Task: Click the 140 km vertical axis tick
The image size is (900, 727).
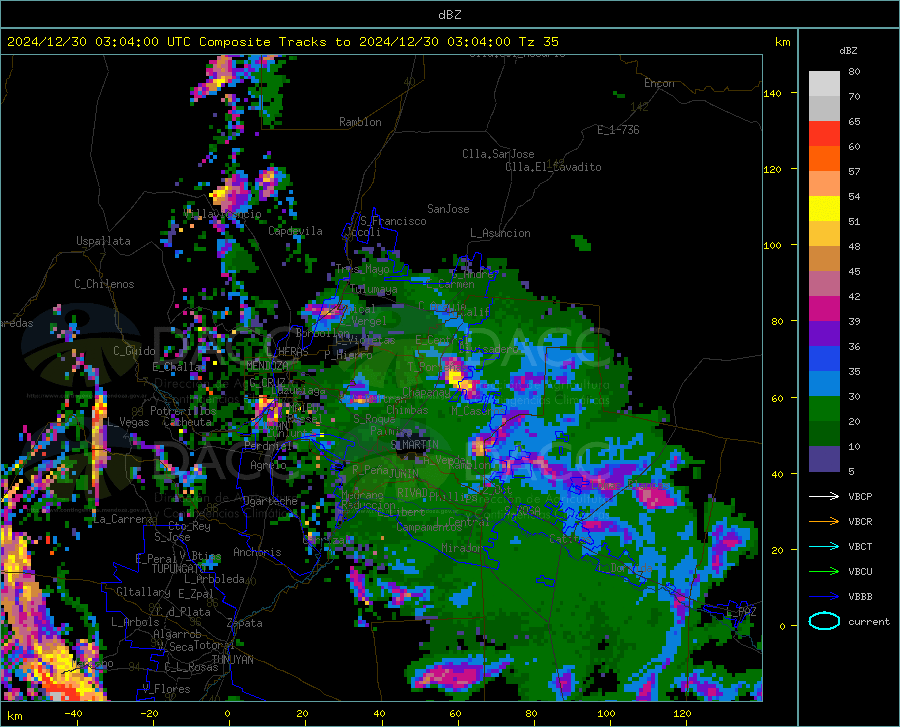Action: click(x=772, y=94)
